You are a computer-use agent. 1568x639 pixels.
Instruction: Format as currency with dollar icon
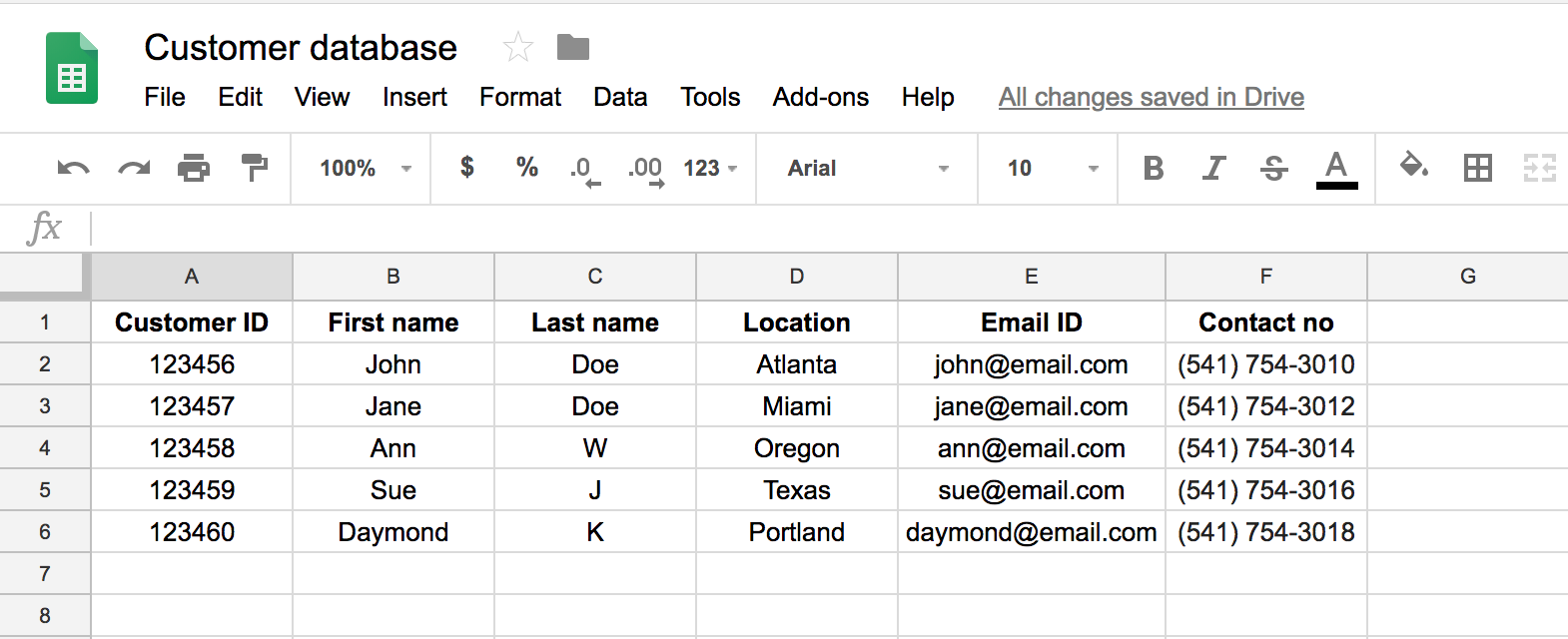pos(466,167)
